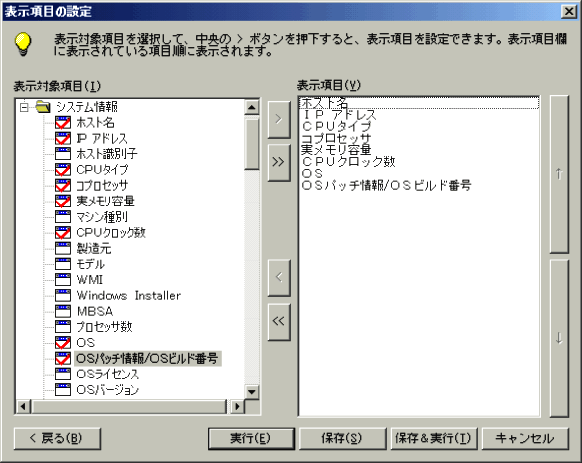Select WMI tree item
This screenshot has height=463, width=582.
coord(90,280)
